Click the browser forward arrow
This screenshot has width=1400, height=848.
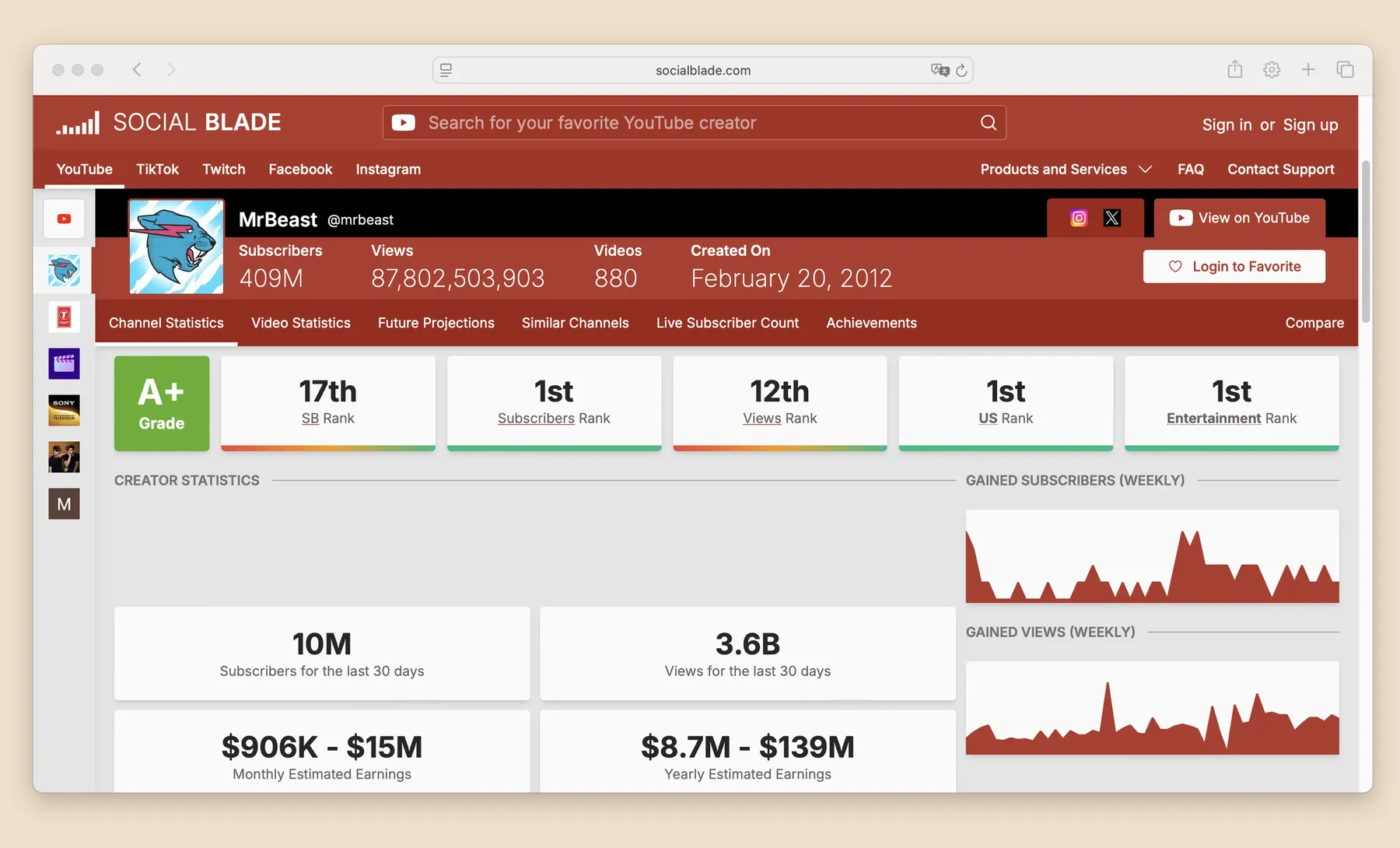click(x=172, y=70)
